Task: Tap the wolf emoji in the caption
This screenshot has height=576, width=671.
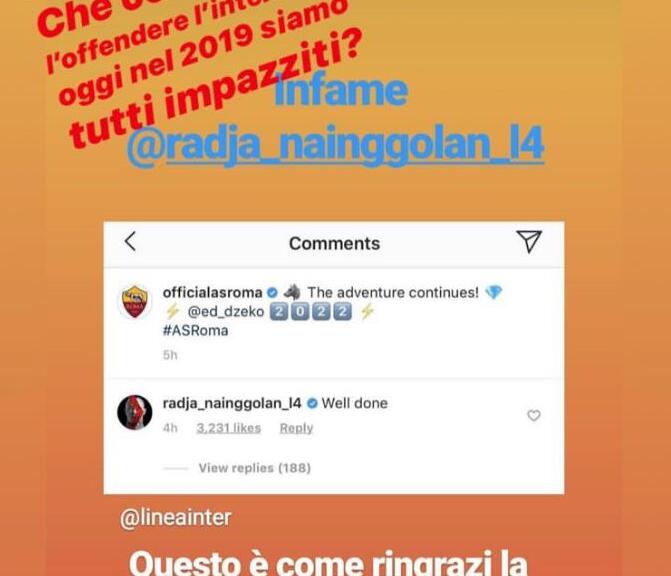Action: (292, 292)
